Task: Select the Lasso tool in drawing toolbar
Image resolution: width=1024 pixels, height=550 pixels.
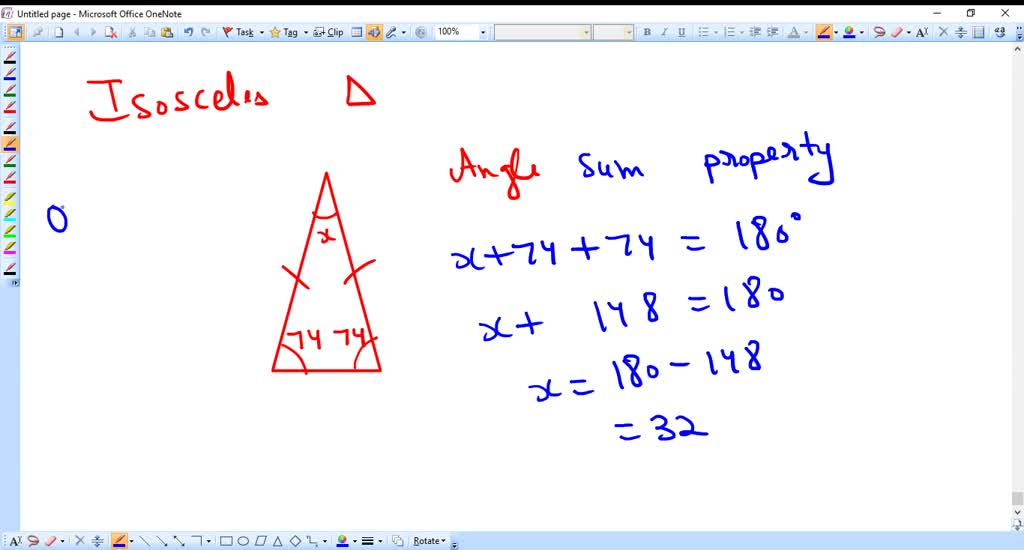Action: tap(33, 541)
